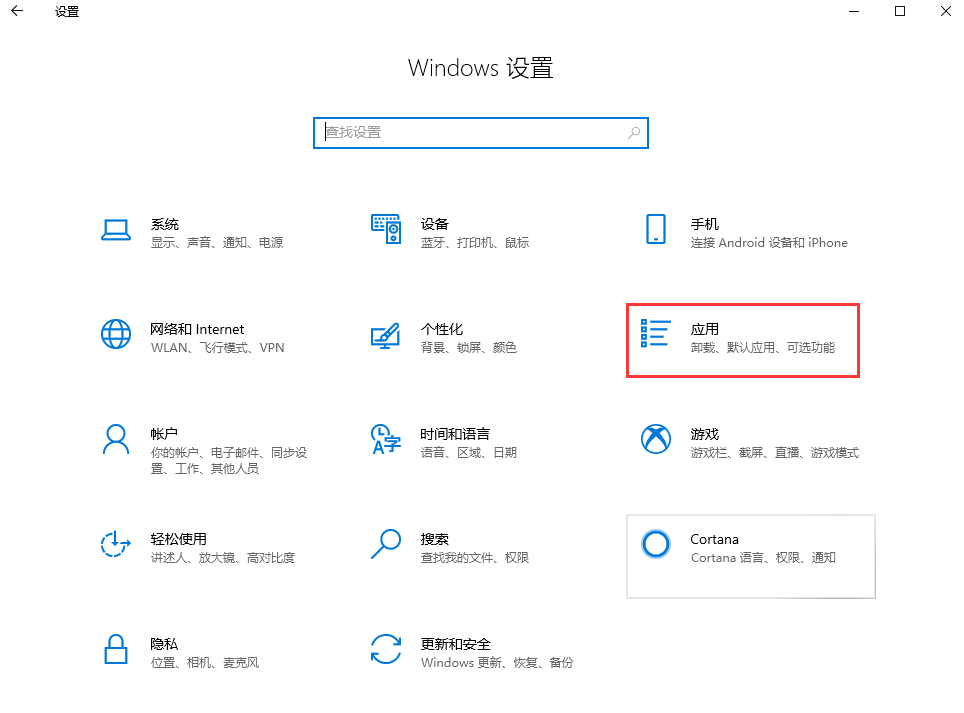Close the Settings window
Viewport: 964px width, 713px height.
click(946, 11)
